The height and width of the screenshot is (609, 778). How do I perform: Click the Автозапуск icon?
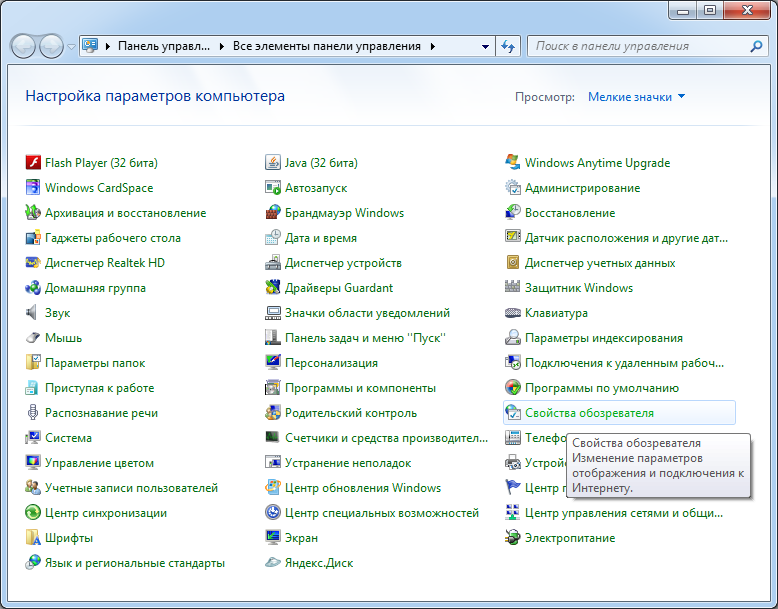pos(272,188)
